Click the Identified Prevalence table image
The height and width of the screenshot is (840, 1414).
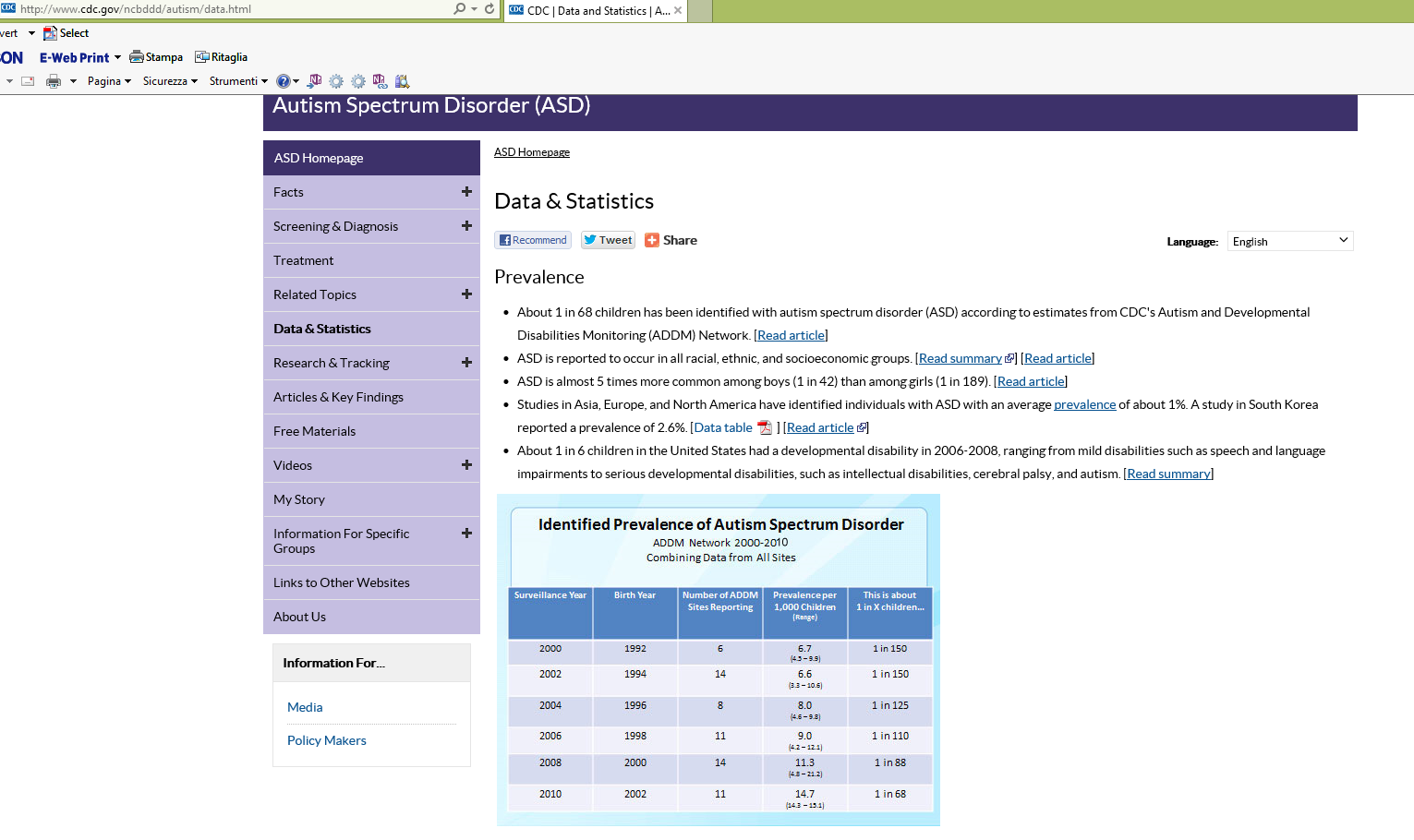(719, 660)
